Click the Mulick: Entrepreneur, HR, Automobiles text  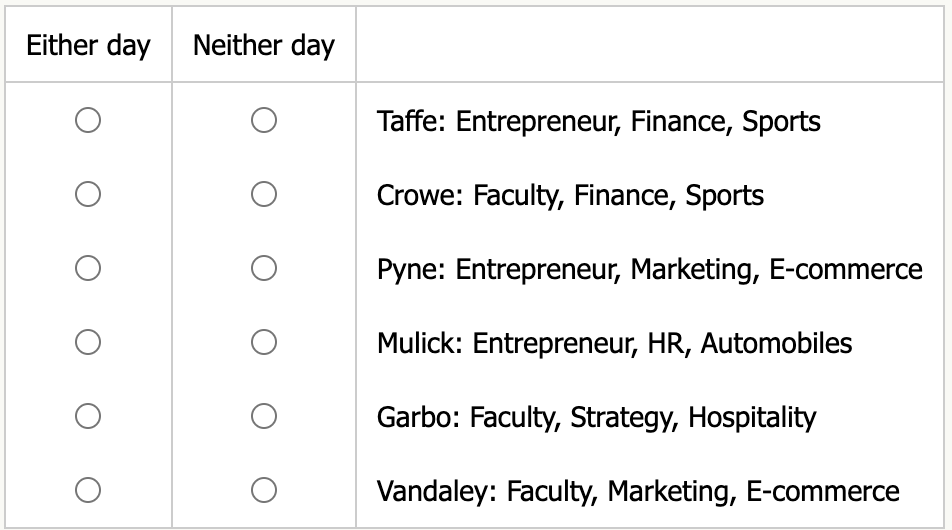[x=614, y=344]
